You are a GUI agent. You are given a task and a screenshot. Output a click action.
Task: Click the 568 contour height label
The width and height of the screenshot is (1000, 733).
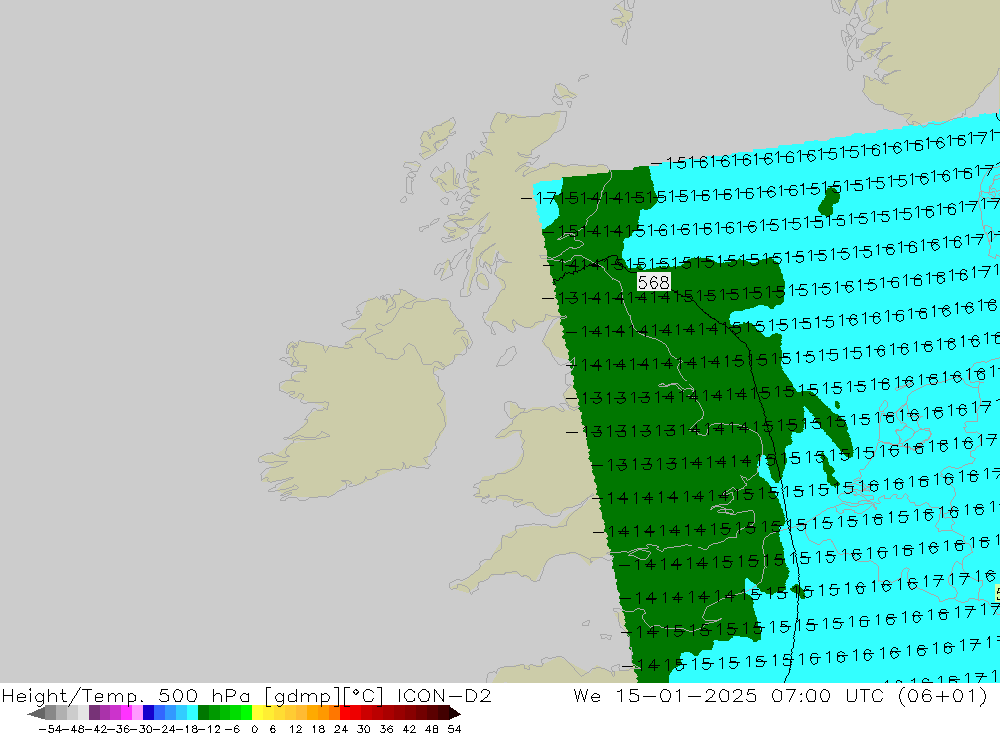tap(654, 283)
